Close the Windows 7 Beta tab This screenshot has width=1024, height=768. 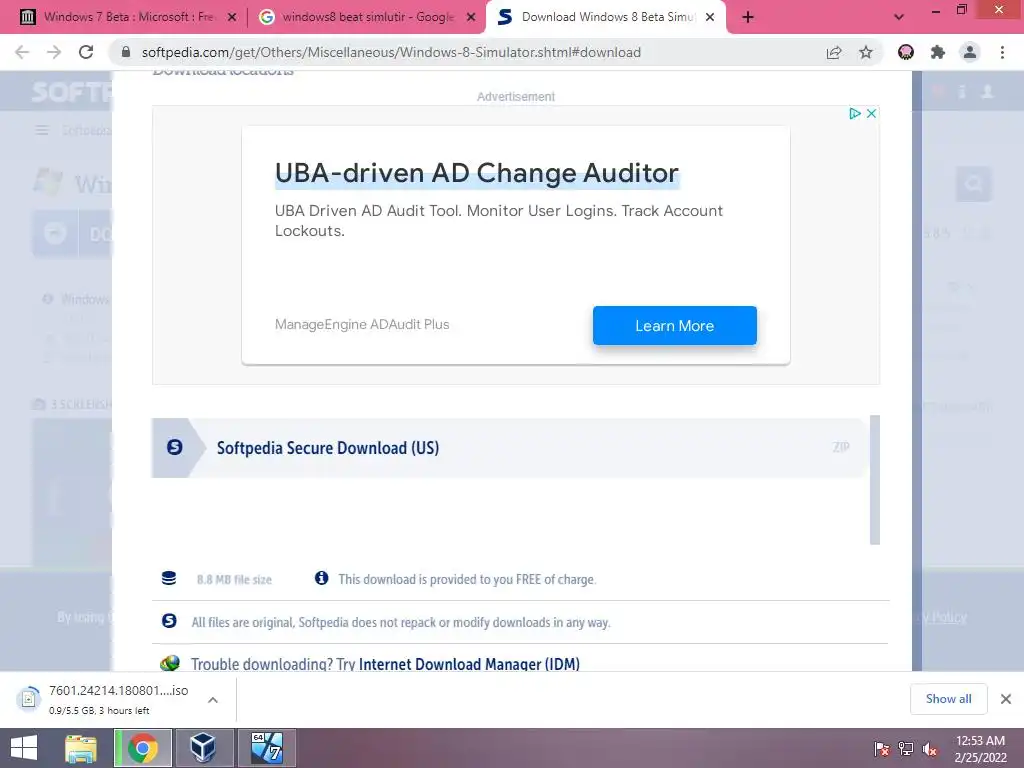[232, 17]
